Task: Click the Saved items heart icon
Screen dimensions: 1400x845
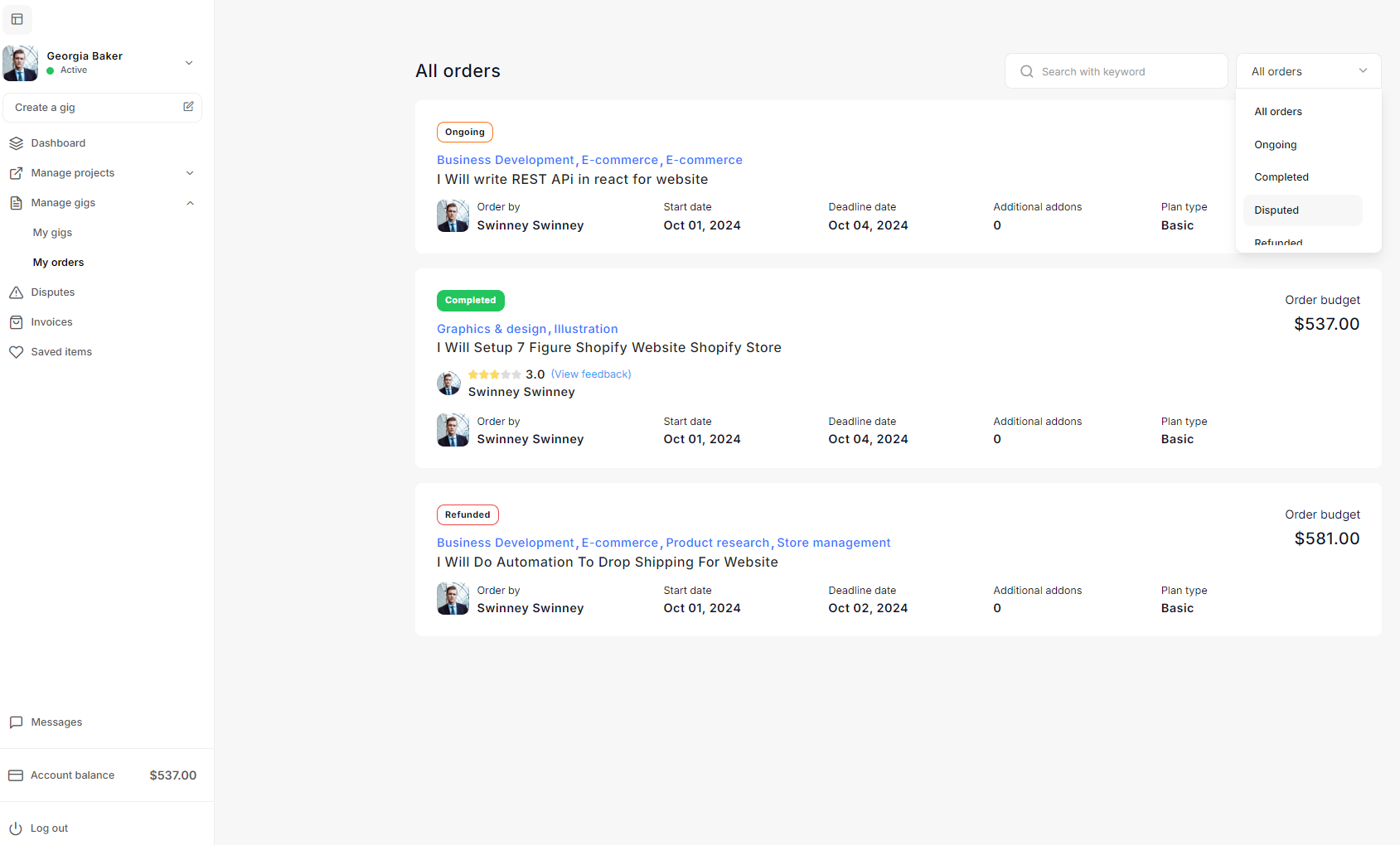Action: click(x=16, y=352)
